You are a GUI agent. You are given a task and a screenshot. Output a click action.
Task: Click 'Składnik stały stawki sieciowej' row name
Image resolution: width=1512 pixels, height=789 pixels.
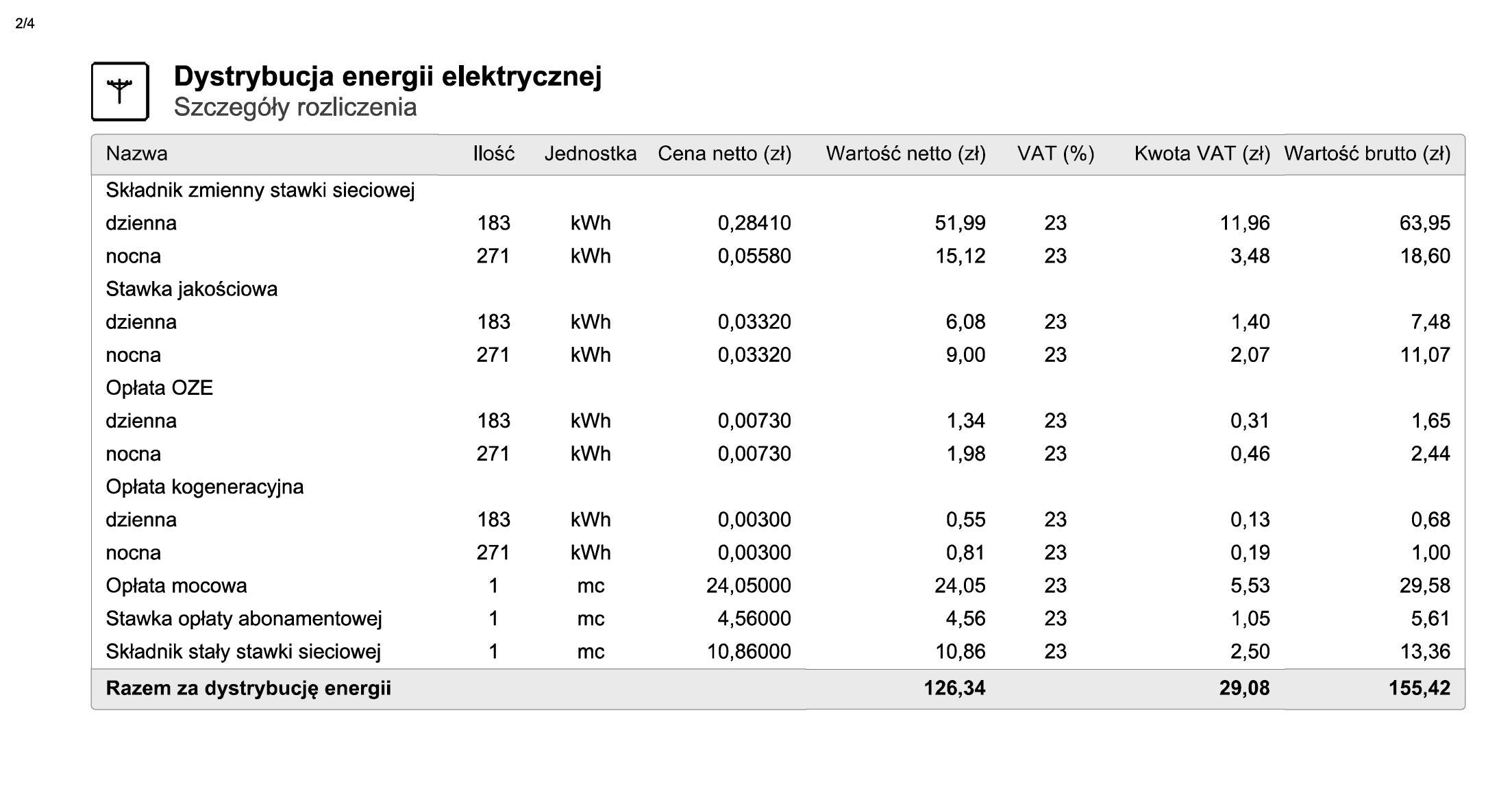[x=243, y=651]
